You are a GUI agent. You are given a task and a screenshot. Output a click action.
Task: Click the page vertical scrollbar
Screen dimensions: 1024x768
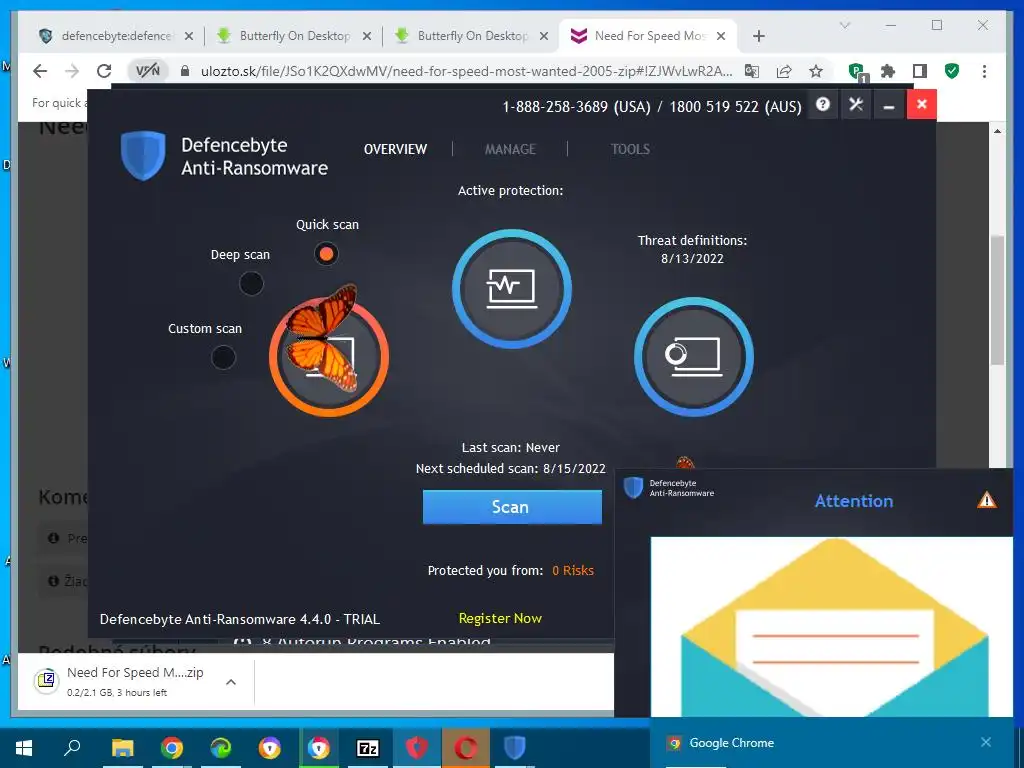[x=997, y=300]
